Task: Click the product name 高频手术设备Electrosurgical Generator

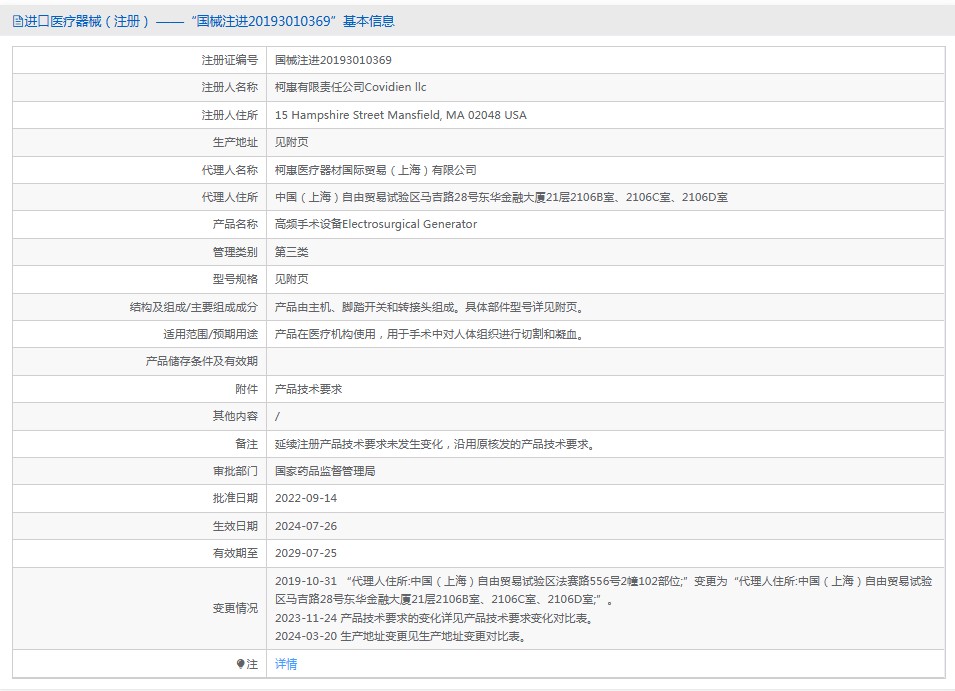Action: tap(376, 225)
